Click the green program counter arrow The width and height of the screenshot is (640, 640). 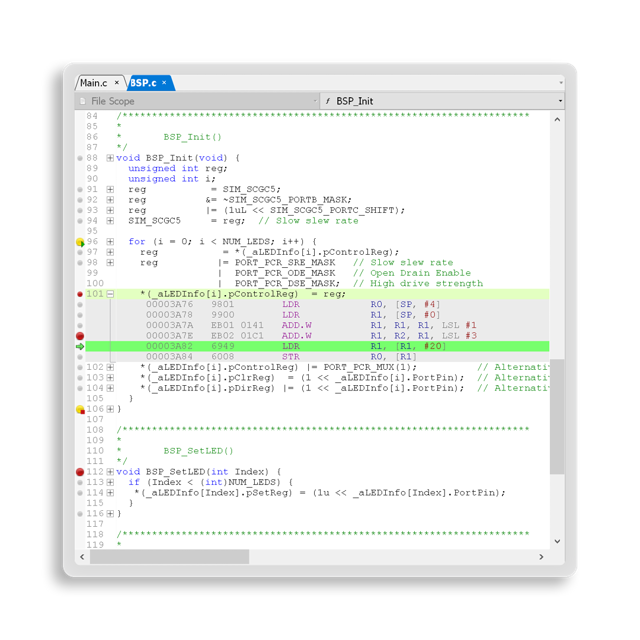click(80, 347)
